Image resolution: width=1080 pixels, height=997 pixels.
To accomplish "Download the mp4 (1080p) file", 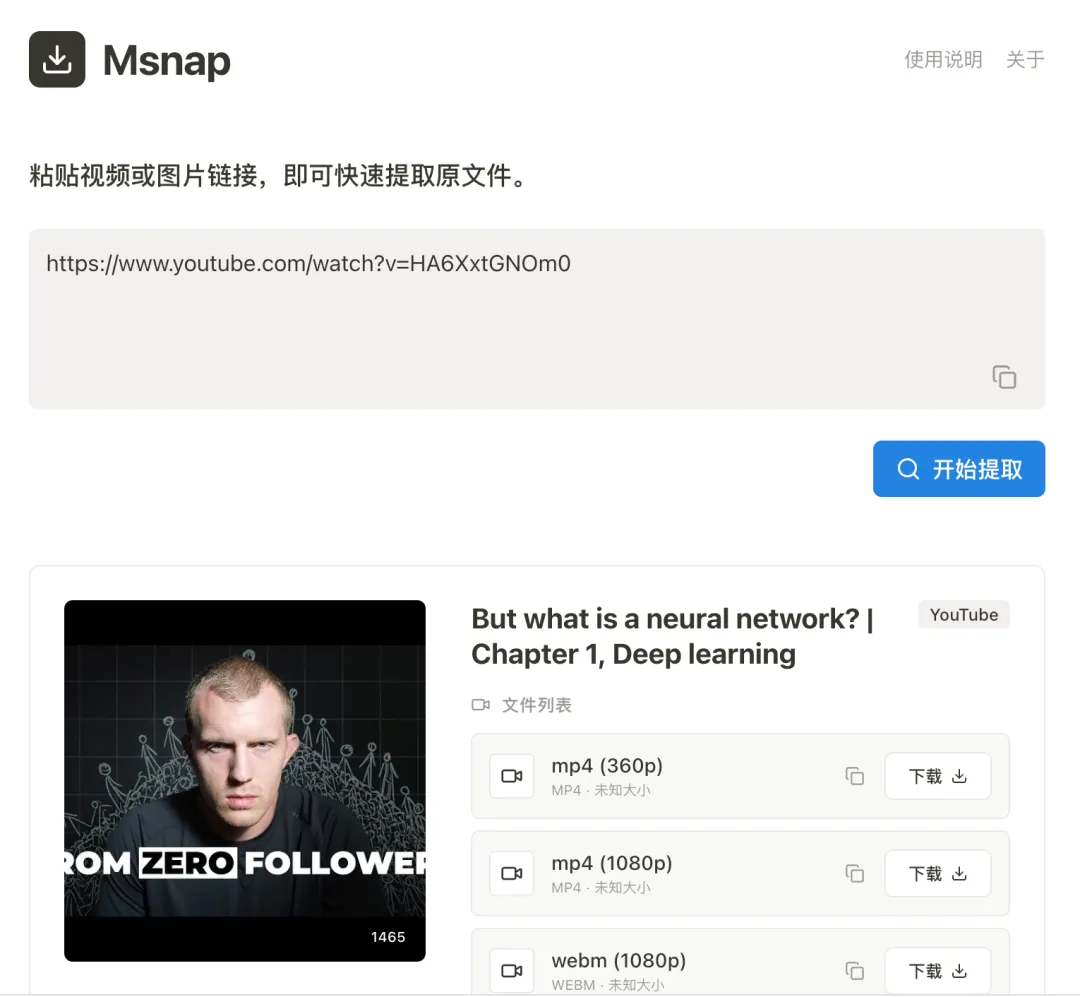I will coord(938,874).
